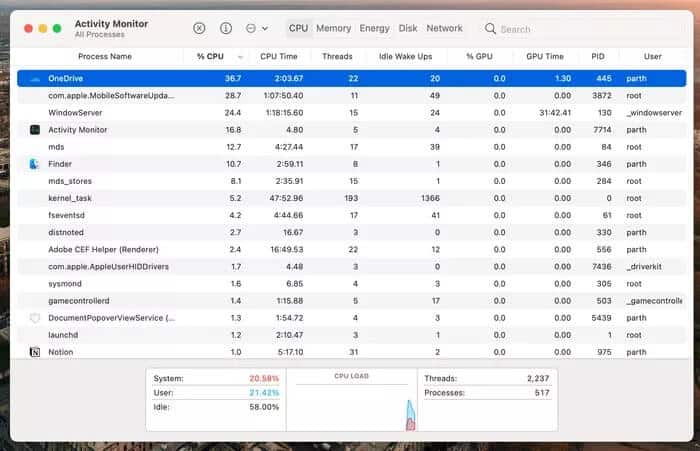This screenshot has width=700, height=451.
Task: Sort by PID column header
Action: [x=598, y=56]
